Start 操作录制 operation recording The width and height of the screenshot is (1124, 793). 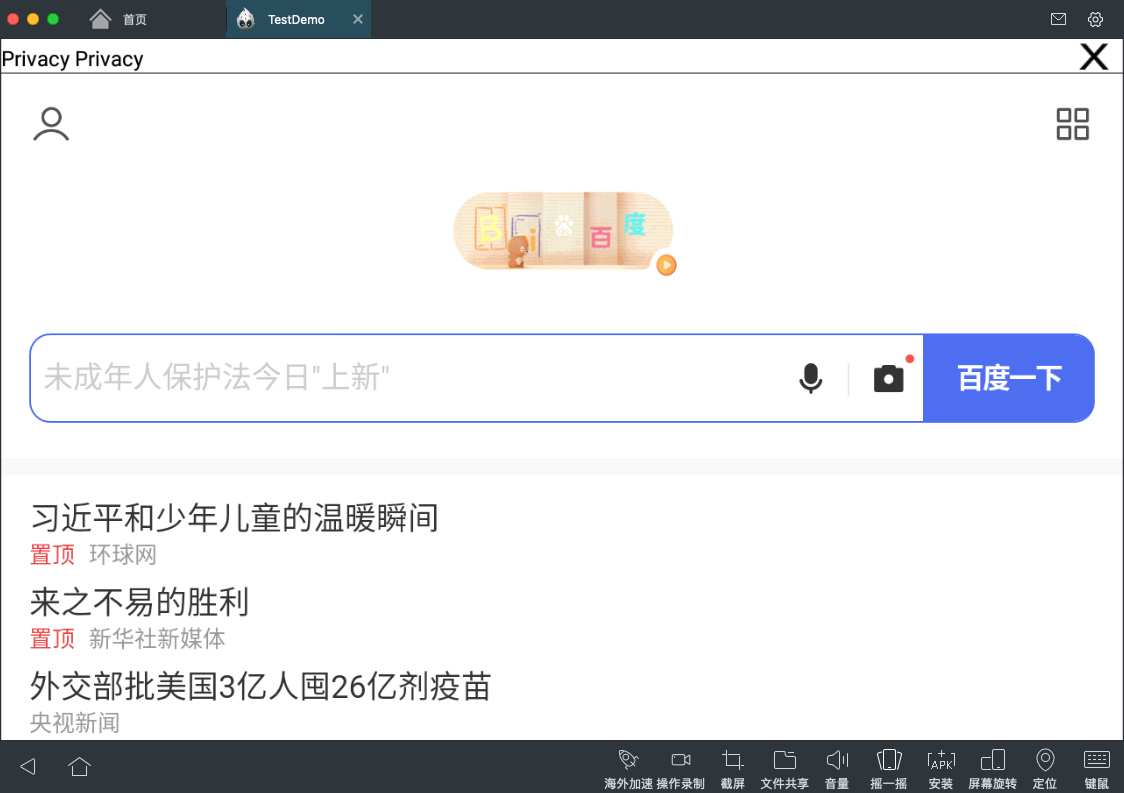(680, 769)
